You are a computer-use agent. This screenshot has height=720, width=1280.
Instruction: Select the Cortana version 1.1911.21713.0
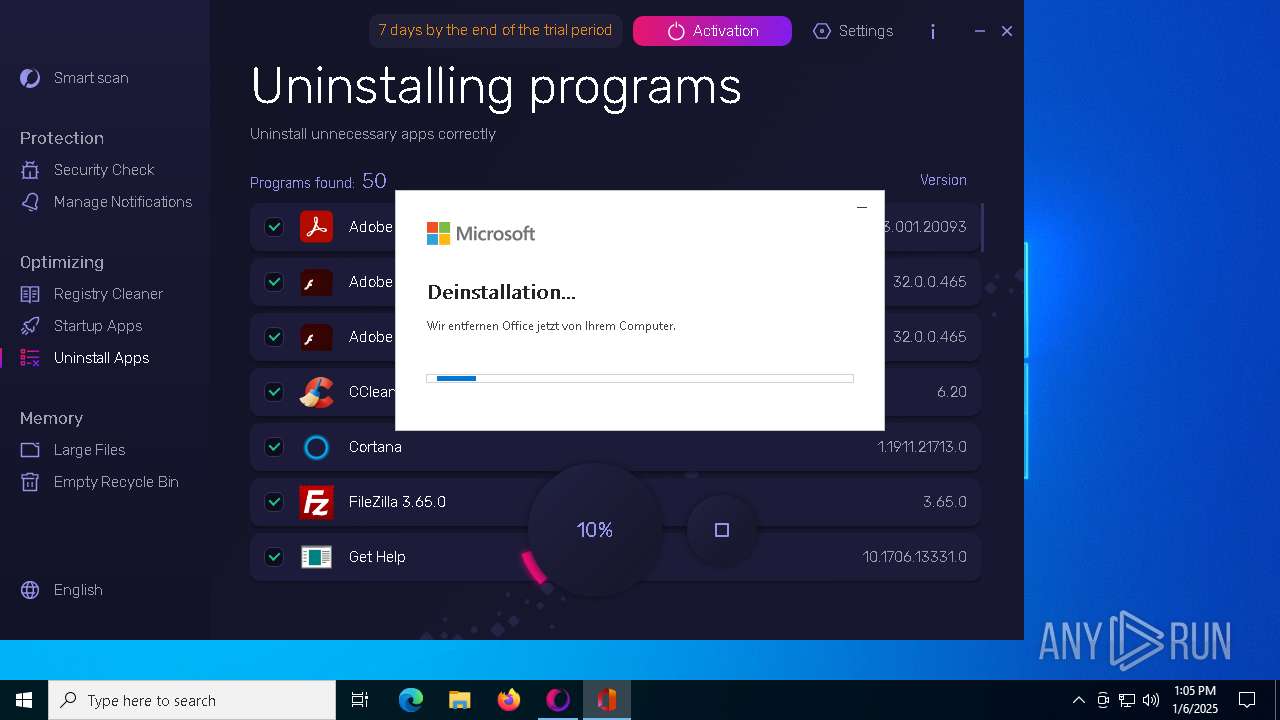tap(922, 447)
